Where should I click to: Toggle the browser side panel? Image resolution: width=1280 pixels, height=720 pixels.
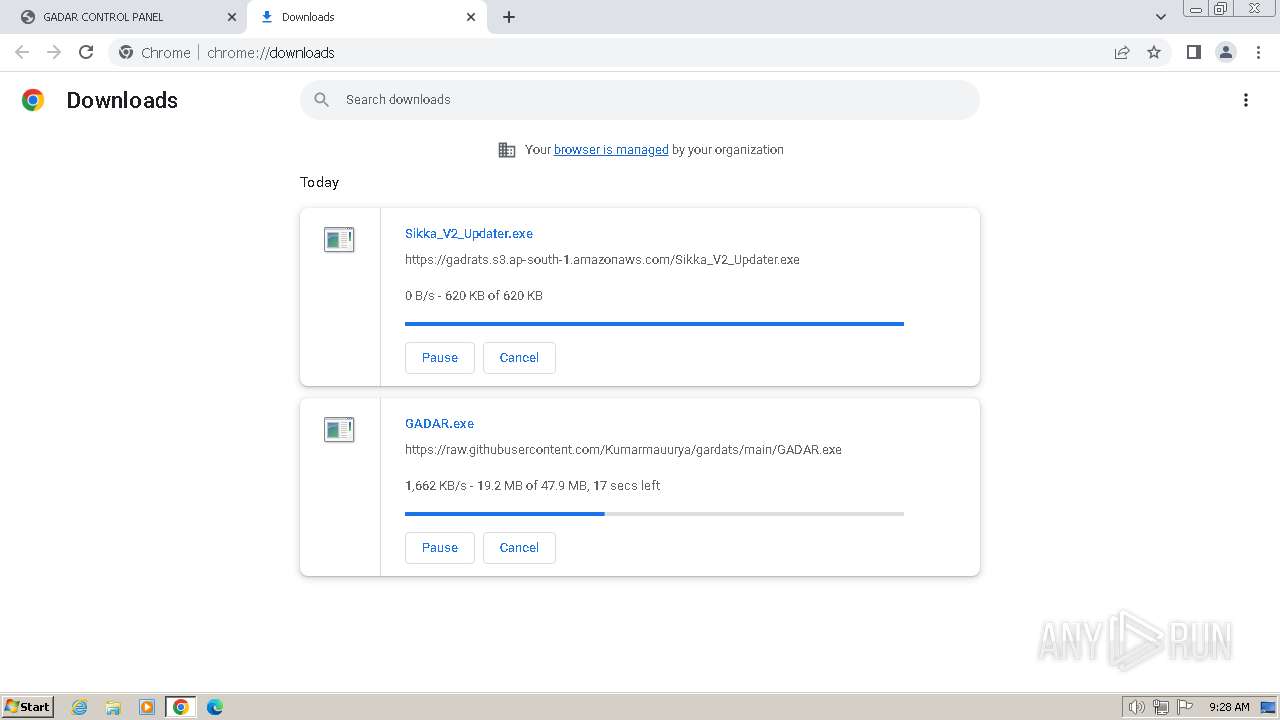[1193, 52]
